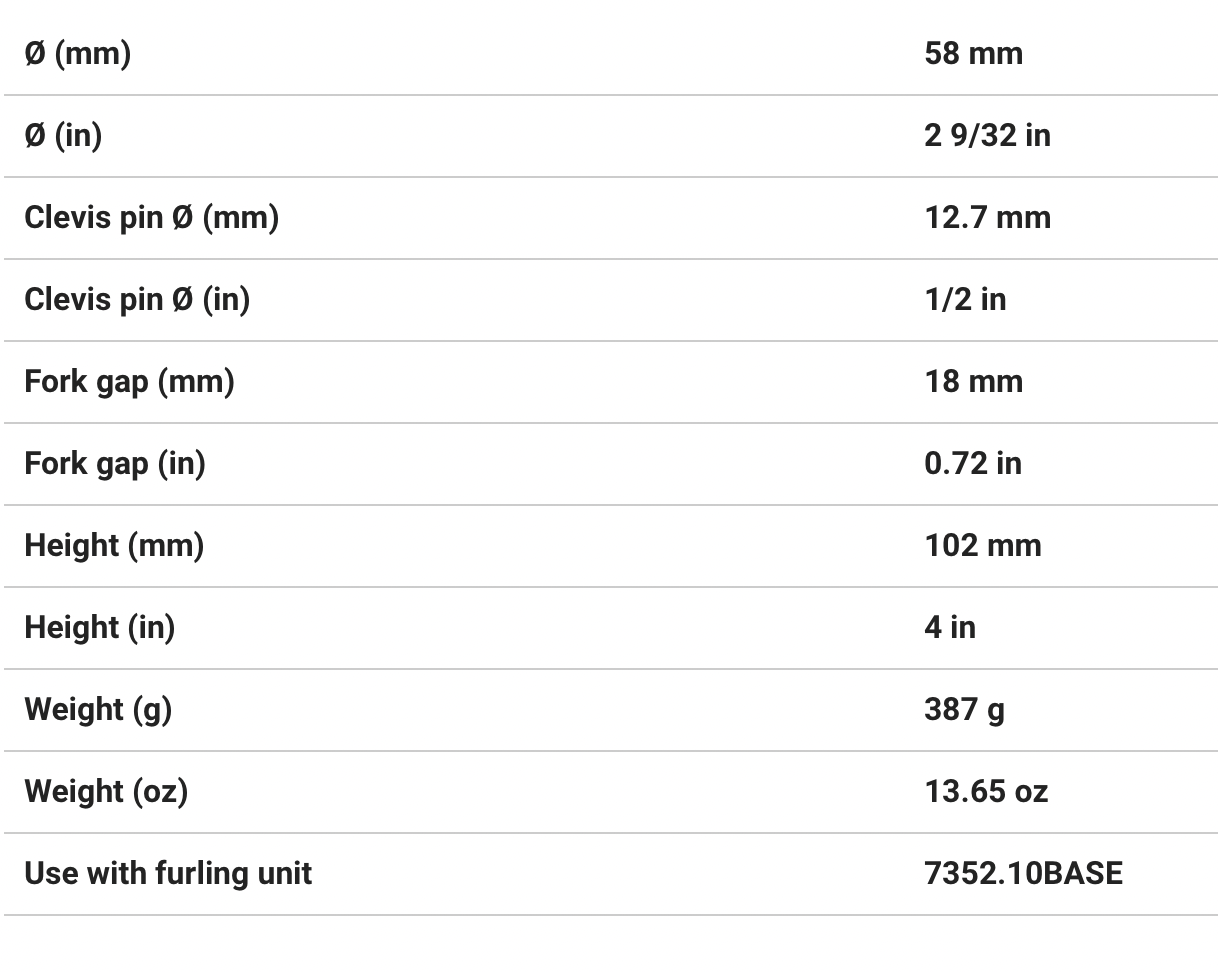Click the Fork gap (in) label

pyautogui.click(x=115, y=463)
